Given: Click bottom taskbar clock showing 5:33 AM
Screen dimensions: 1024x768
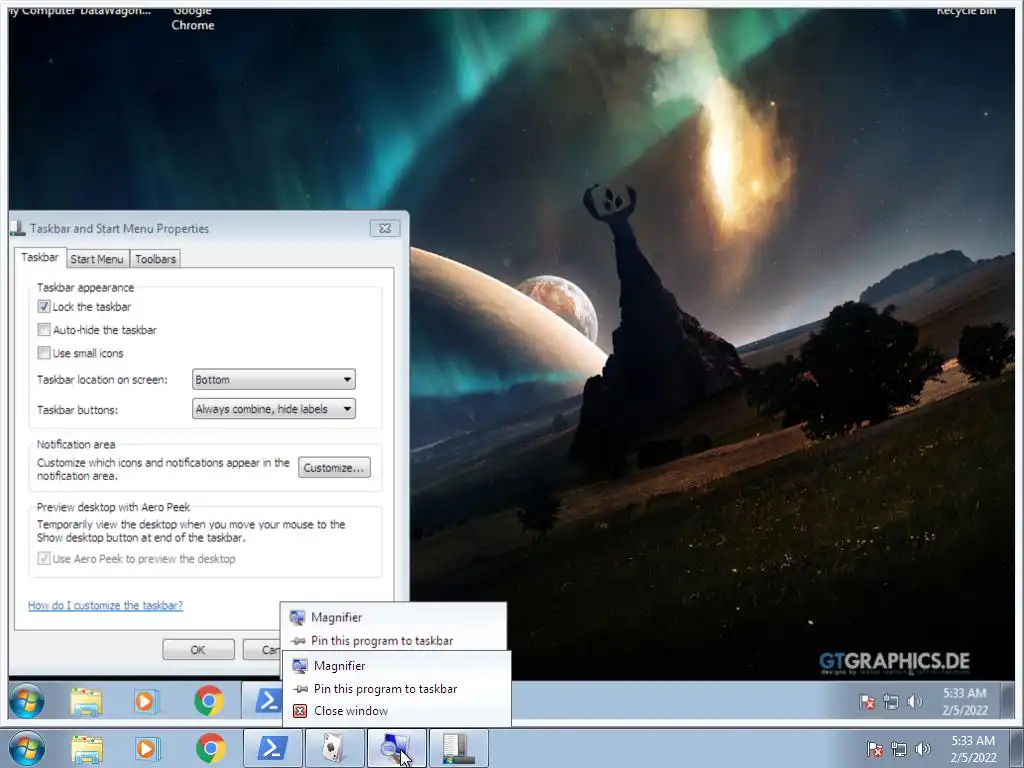Looking at the screenshot, I should pos(973,749).
